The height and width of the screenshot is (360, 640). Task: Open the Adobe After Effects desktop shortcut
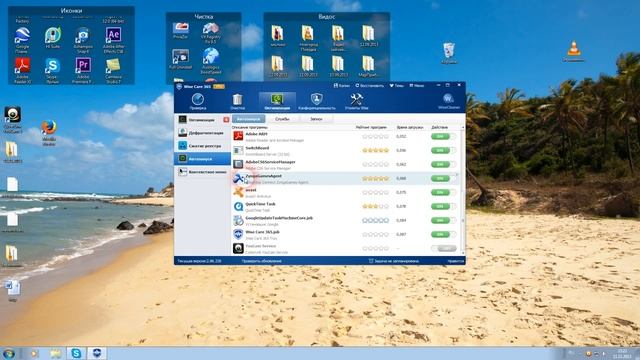coord(113,40)
